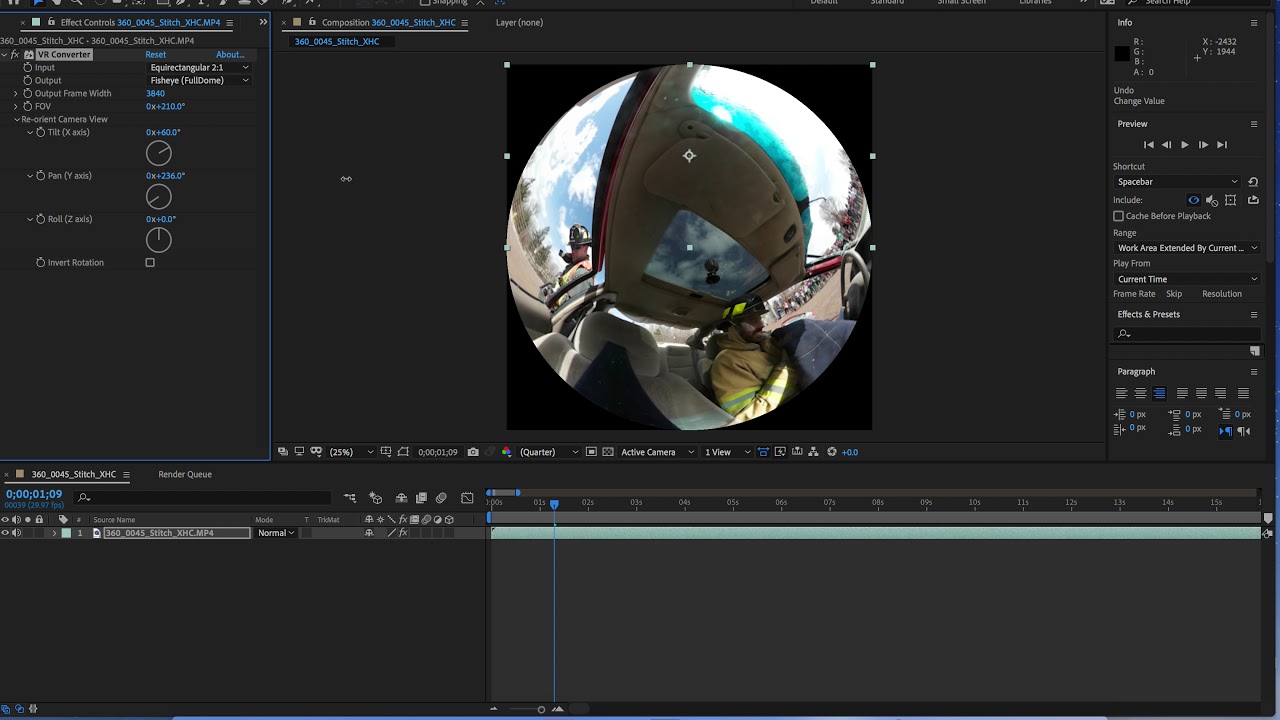
Task: Open the graph editor icon
Action: 467,498
